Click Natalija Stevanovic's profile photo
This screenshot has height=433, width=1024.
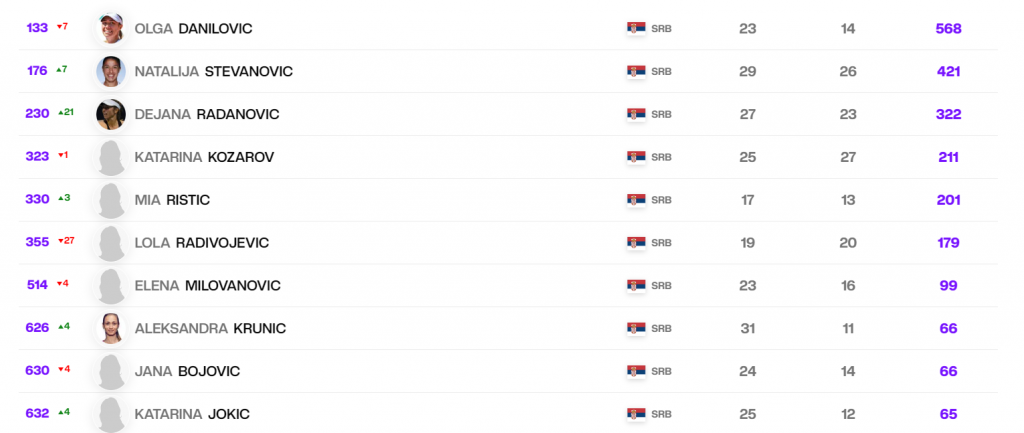pos(110,71)
